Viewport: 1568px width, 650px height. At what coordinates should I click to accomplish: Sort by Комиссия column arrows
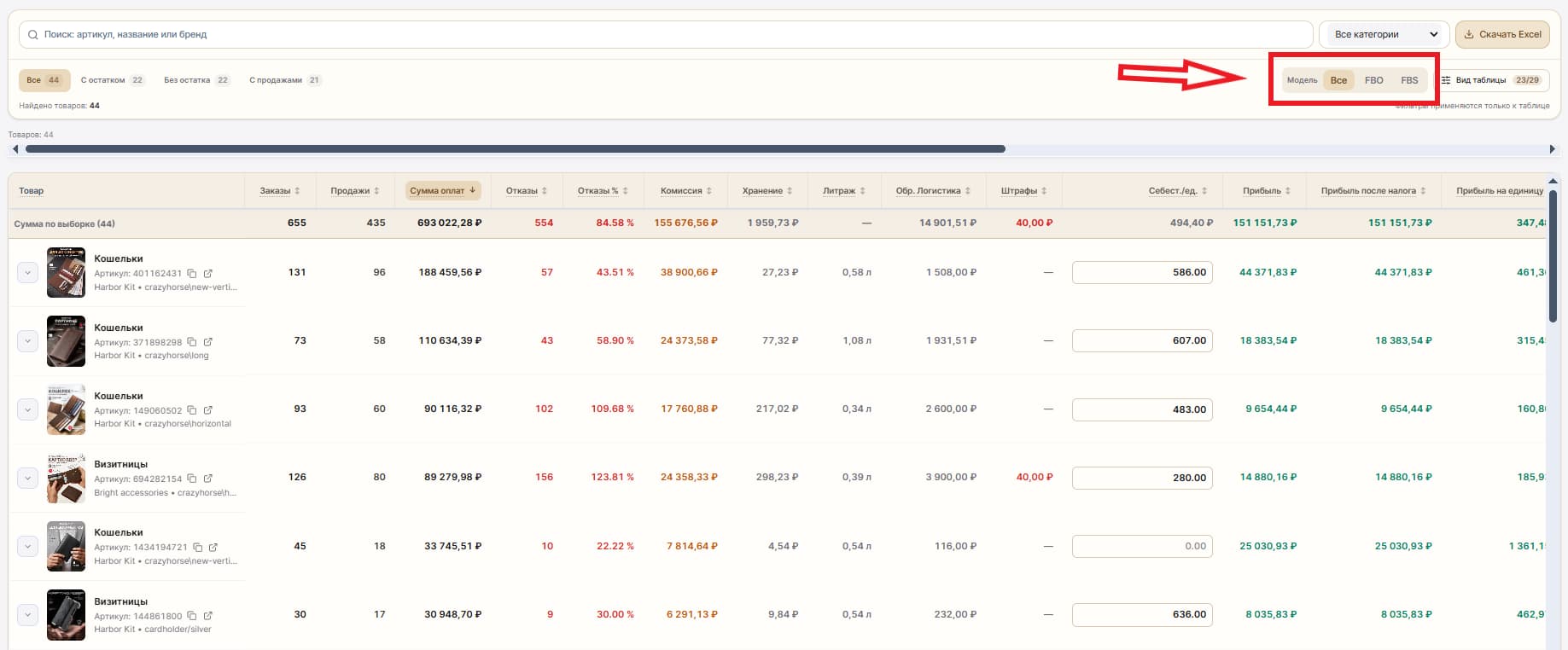coord(708,191)
